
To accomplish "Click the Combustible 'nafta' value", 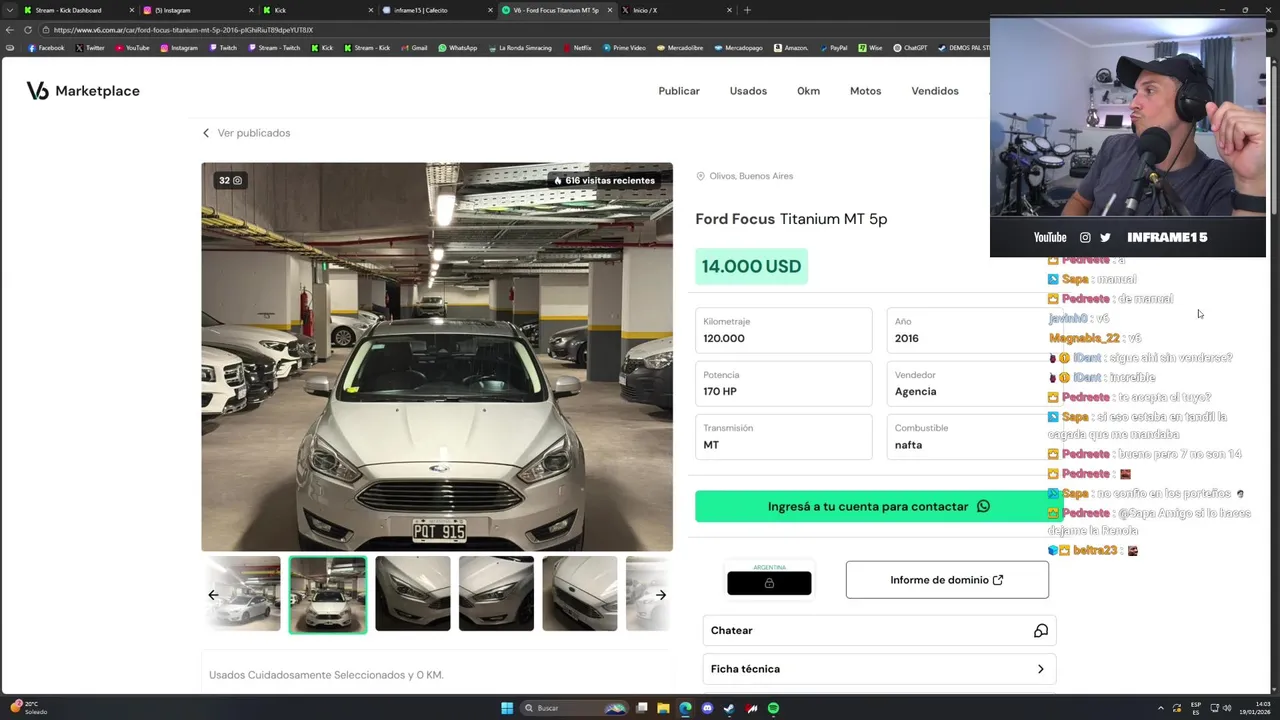I will (909, 445).
